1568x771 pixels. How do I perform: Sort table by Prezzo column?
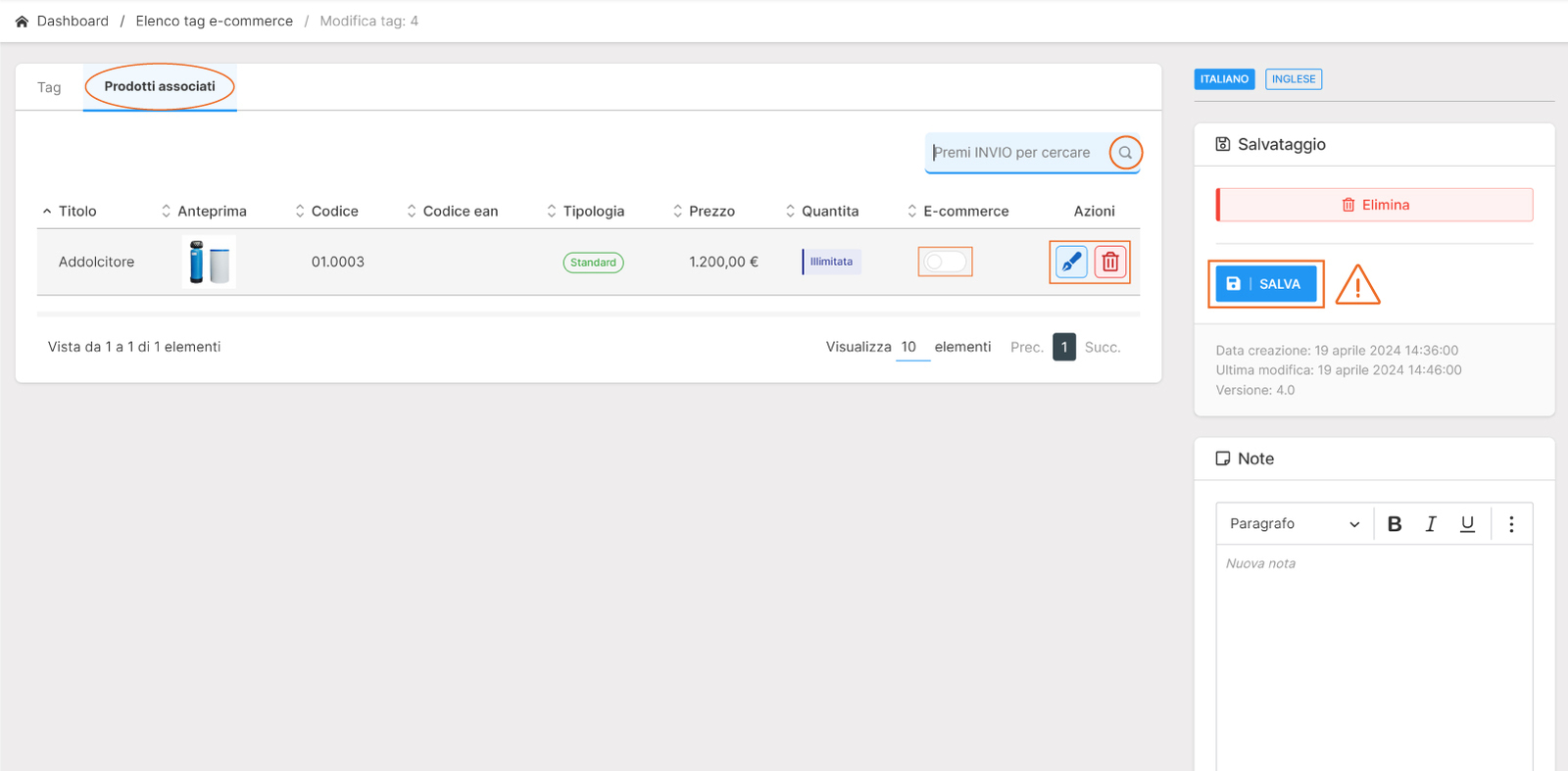pyautogui.click(x=710, y=212)
